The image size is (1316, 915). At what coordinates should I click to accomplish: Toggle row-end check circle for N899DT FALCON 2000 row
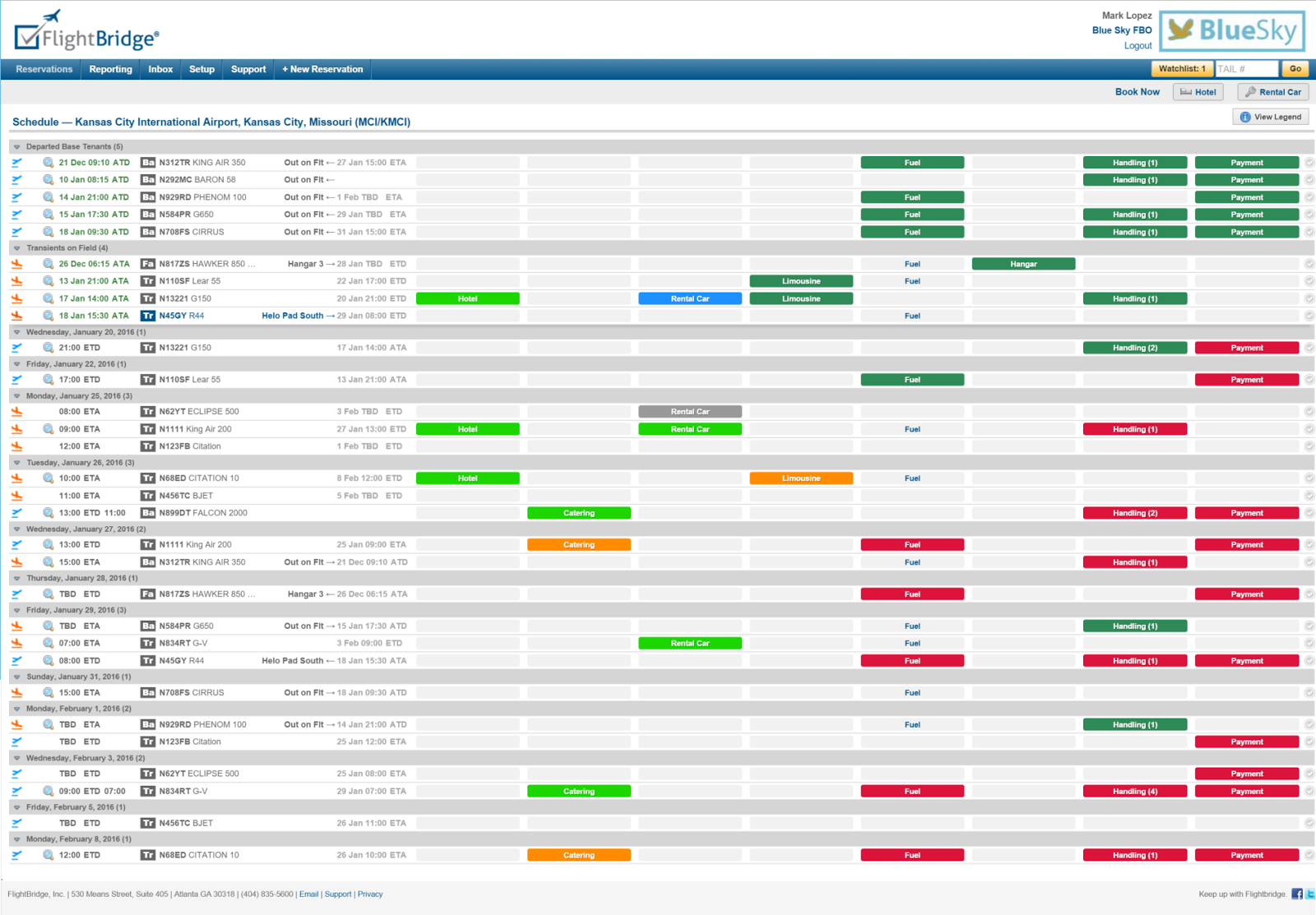click(1309, 513)
